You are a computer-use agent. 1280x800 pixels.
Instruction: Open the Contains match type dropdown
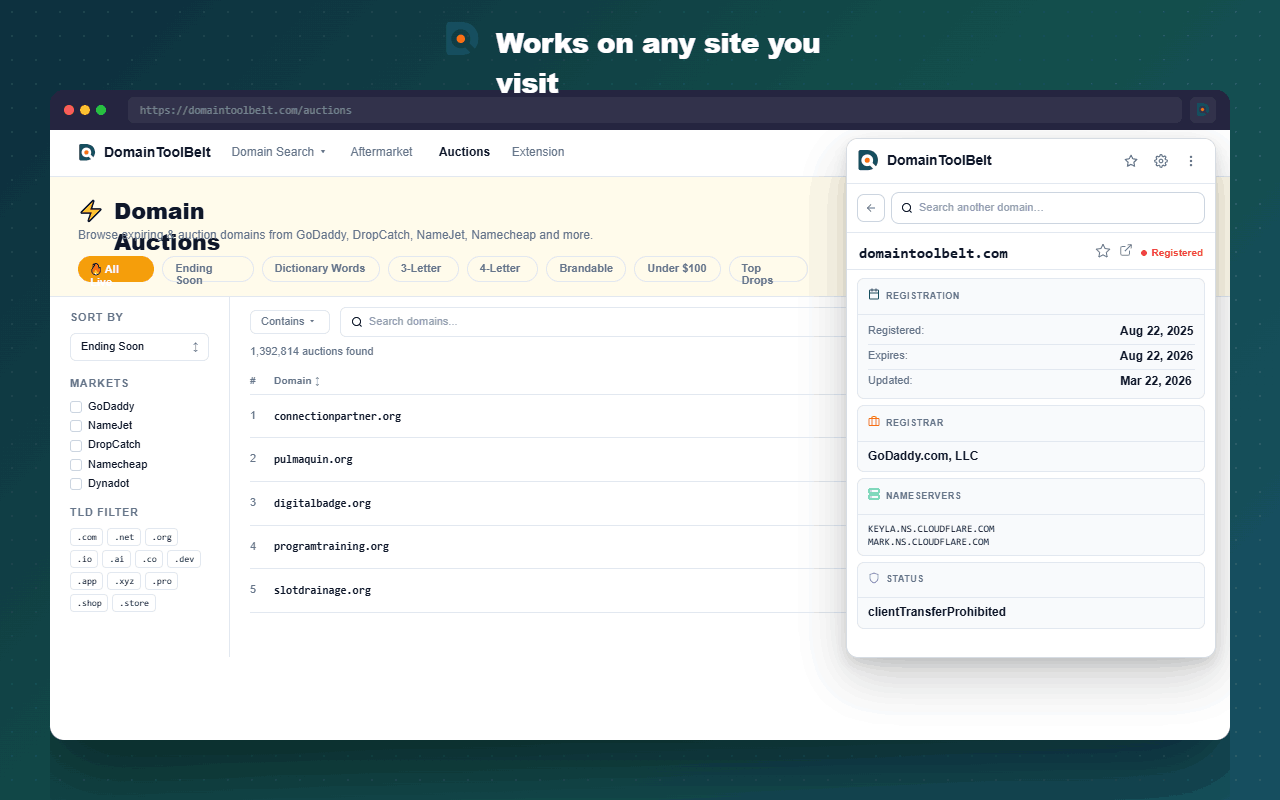click(x=289, y=322)
